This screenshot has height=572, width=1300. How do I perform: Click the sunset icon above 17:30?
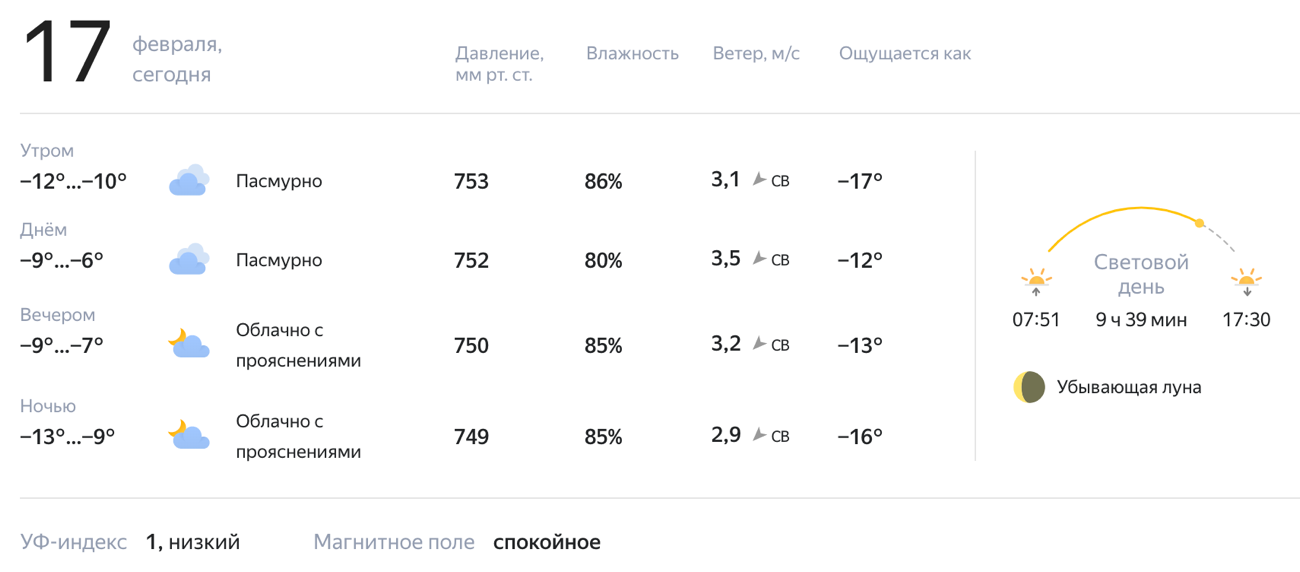click(x=1246, y=281)
